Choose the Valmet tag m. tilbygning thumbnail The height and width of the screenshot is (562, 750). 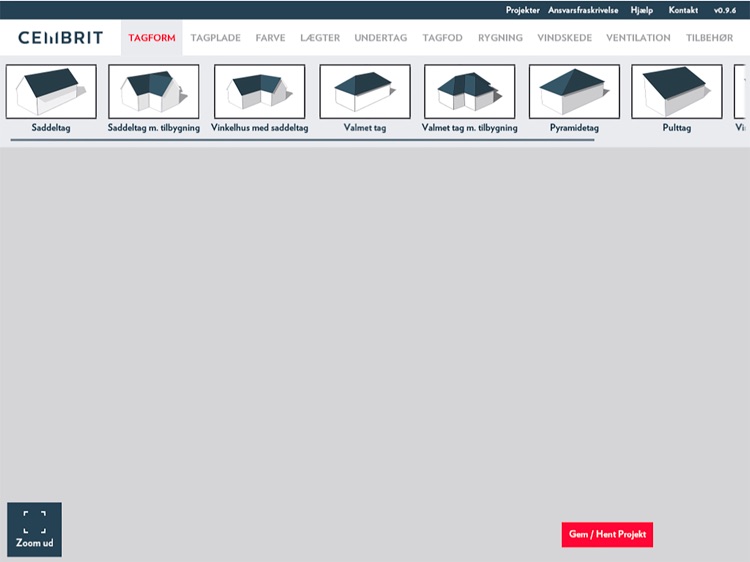tap(470, 91)
